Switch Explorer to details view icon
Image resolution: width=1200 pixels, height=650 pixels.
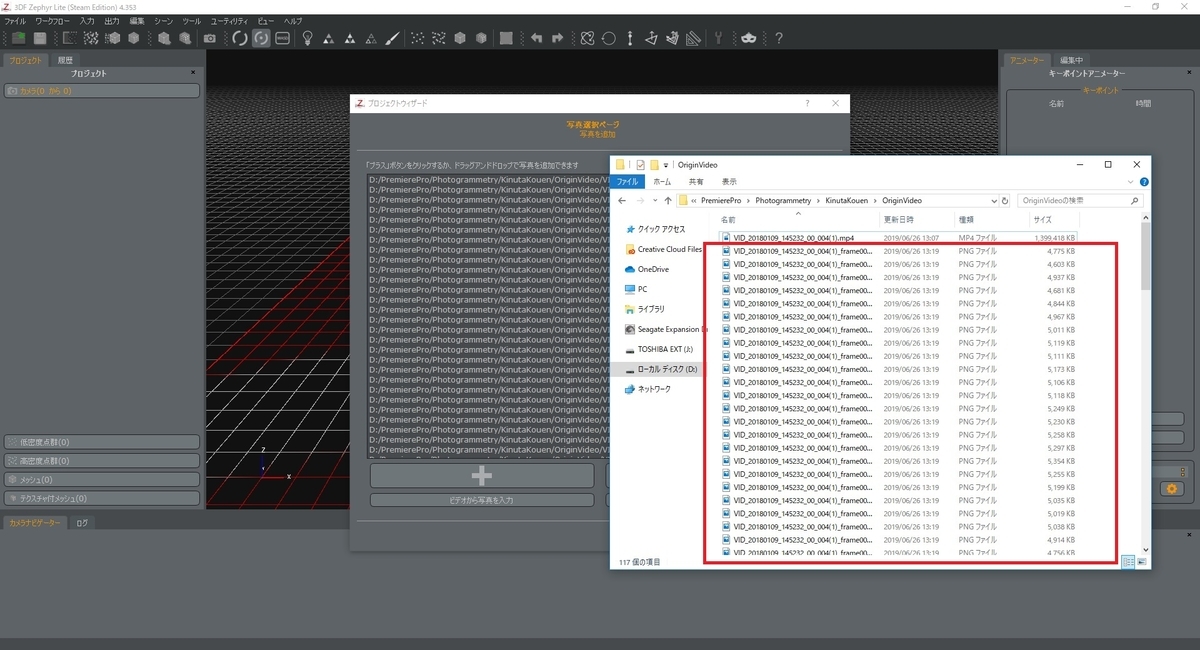click(1128, 562)
